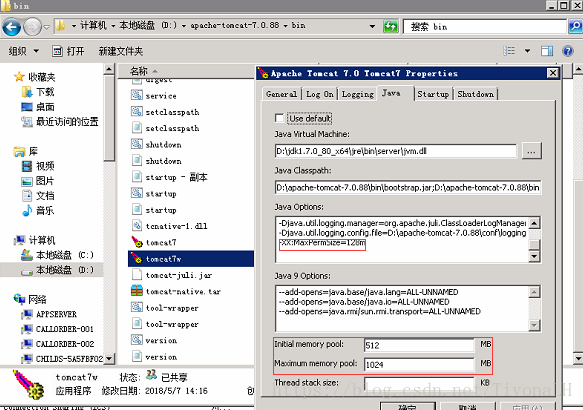Switch to the Logging tab
583x410 pixels.
click(x=358, y=94)
